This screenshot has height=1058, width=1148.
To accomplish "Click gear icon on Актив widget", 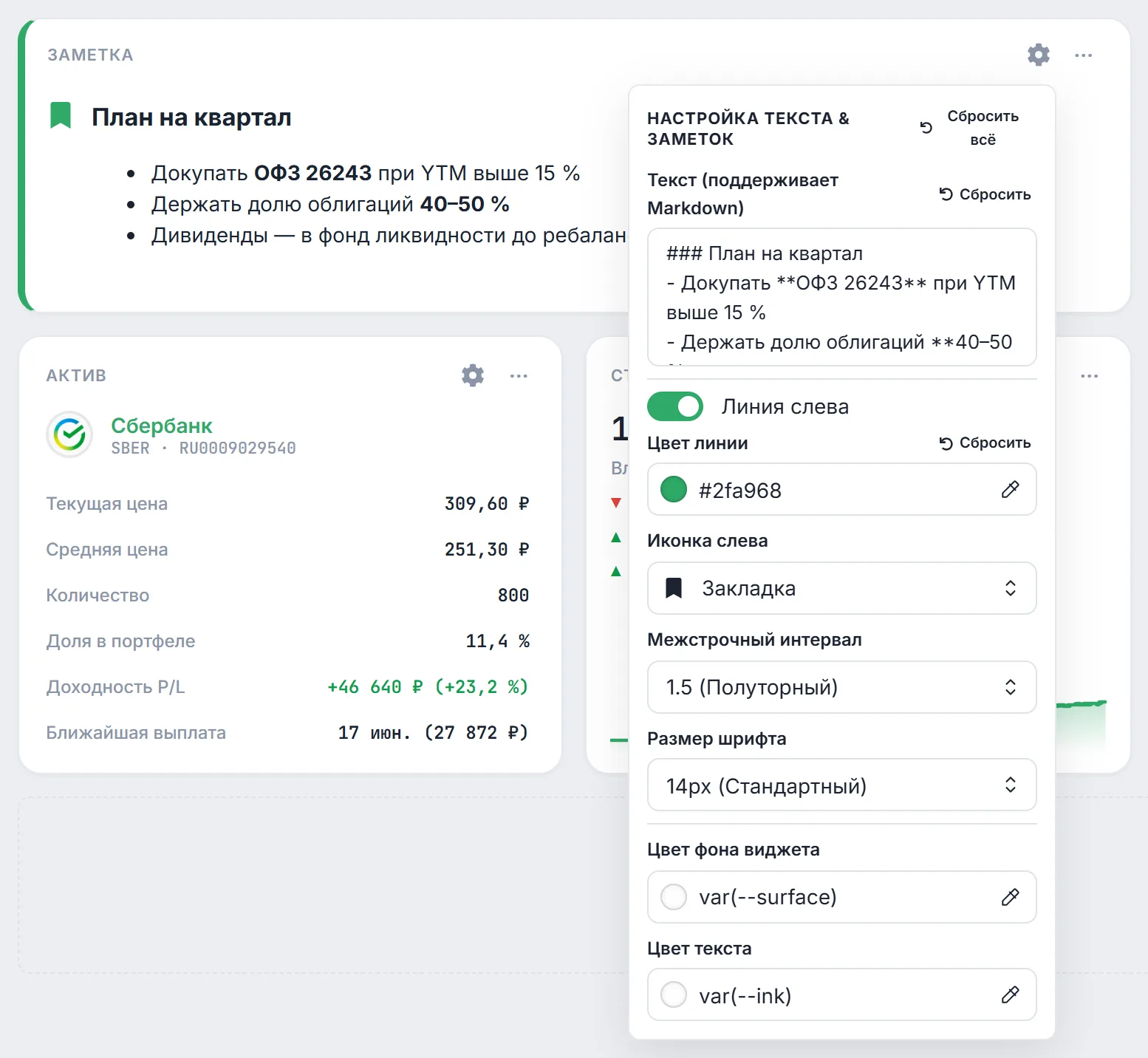I will pos(473,375).
